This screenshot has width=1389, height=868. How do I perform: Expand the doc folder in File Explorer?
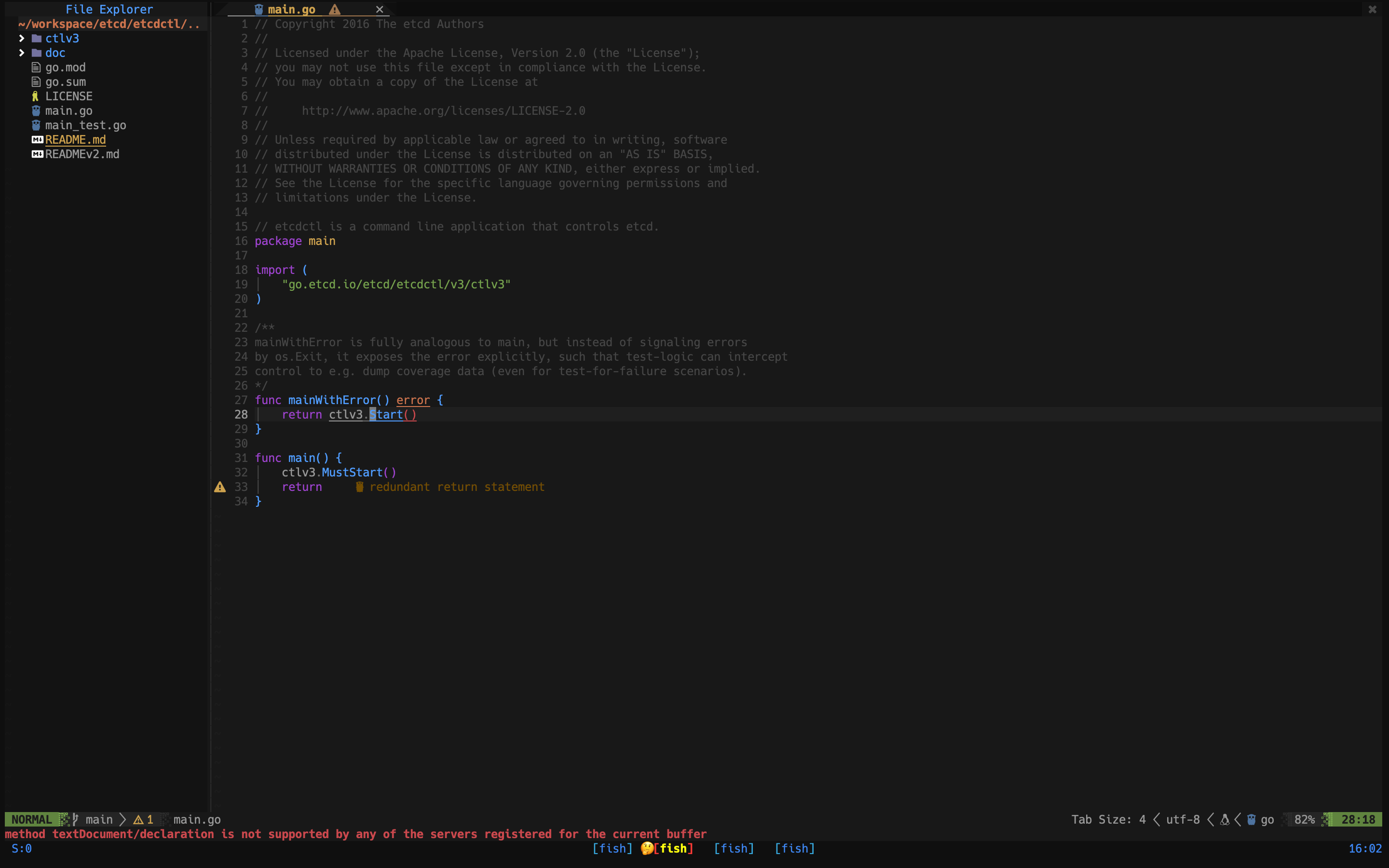click(x=22, y=52)
